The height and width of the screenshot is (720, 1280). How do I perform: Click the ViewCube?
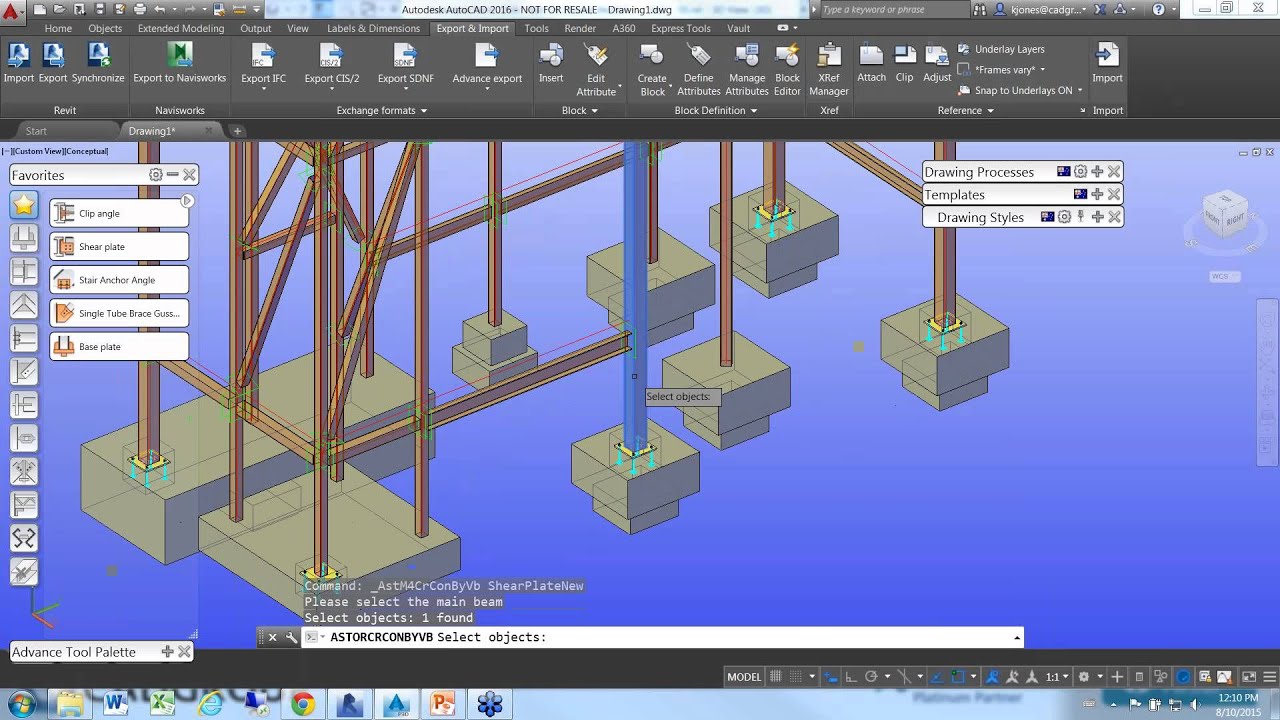tap(1224, 217)
